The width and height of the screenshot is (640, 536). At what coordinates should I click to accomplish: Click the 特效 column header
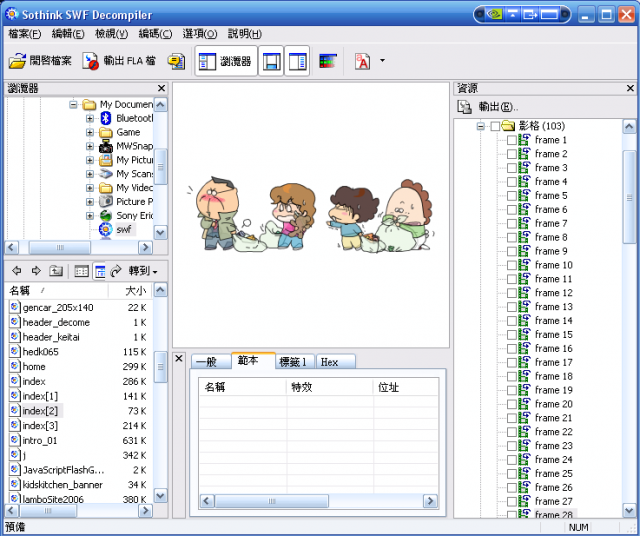[329, 387]
